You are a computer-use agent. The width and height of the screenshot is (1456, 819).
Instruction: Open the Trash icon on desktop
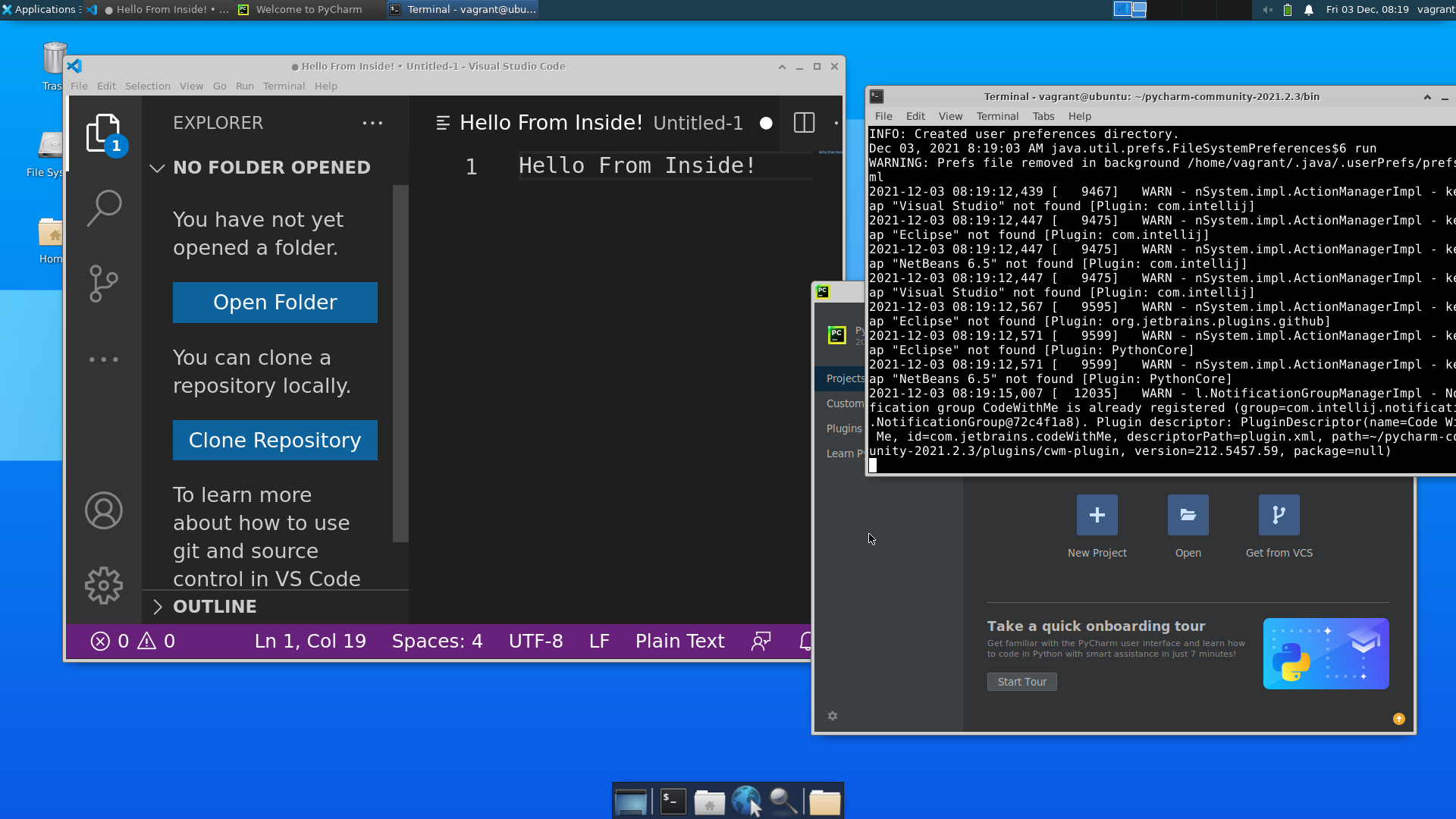click(x=55, y=59)
